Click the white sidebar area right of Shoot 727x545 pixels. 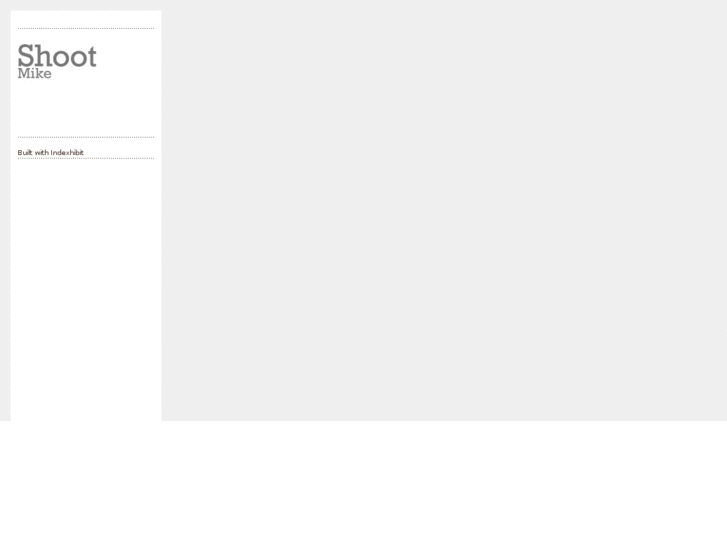128,56
